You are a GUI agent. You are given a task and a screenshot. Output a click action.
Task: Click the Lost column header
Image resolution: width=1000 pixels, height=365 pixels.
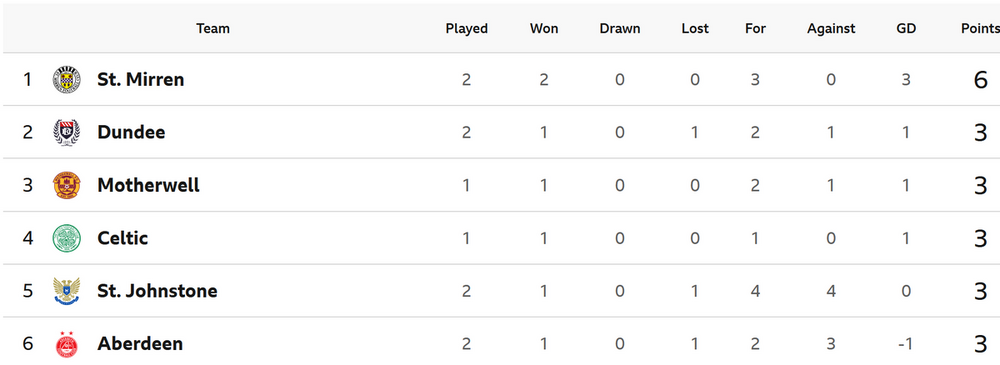pyautogui.click(x=695, y=29)
